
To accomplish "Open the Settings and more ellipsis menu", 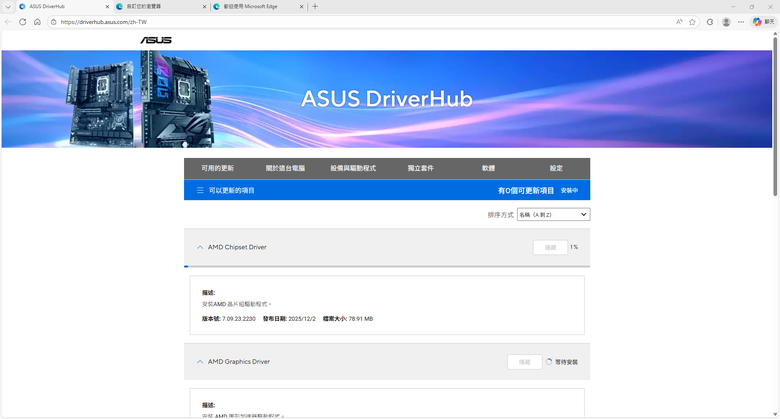I will click(741, 22).
